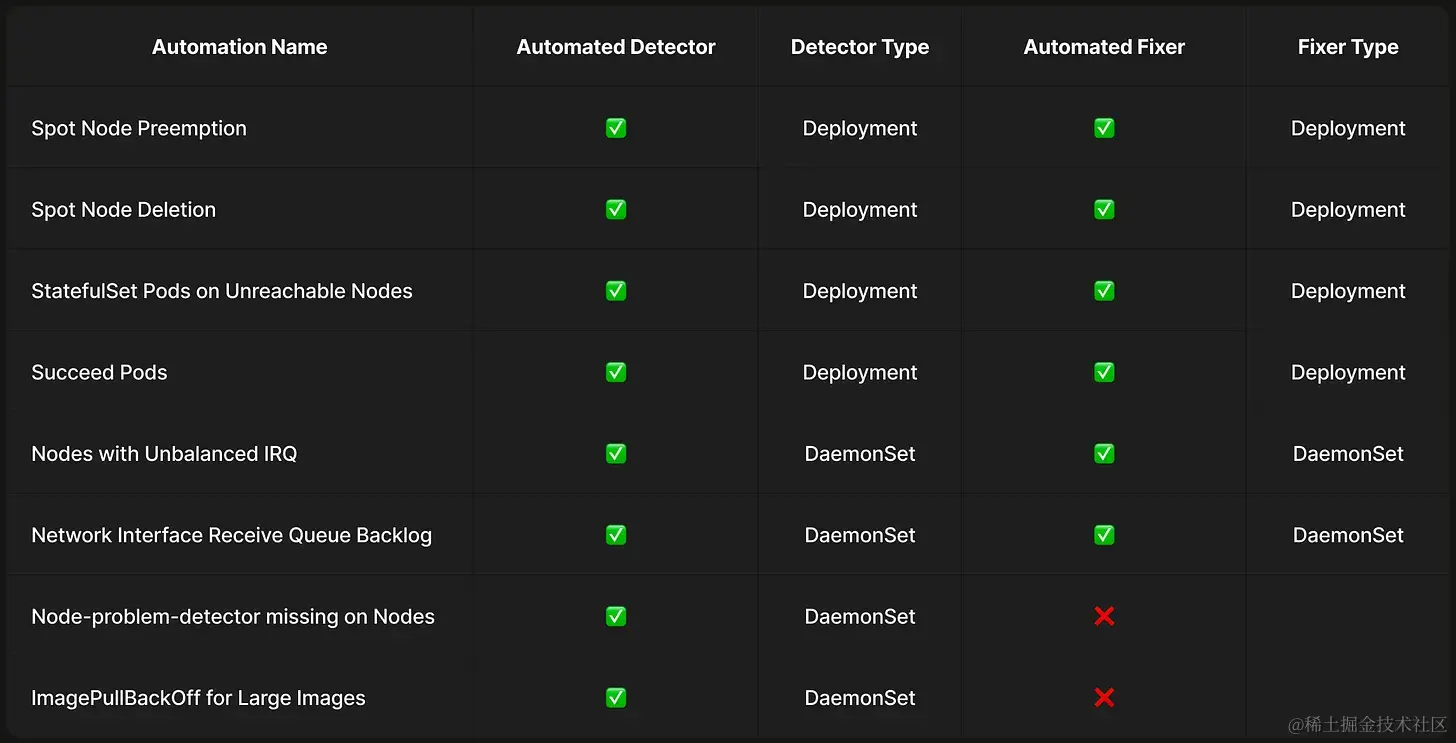
Task: Select the Automated Detector checkbox for Succeed Pods
Action: click(x=616, y=373)
